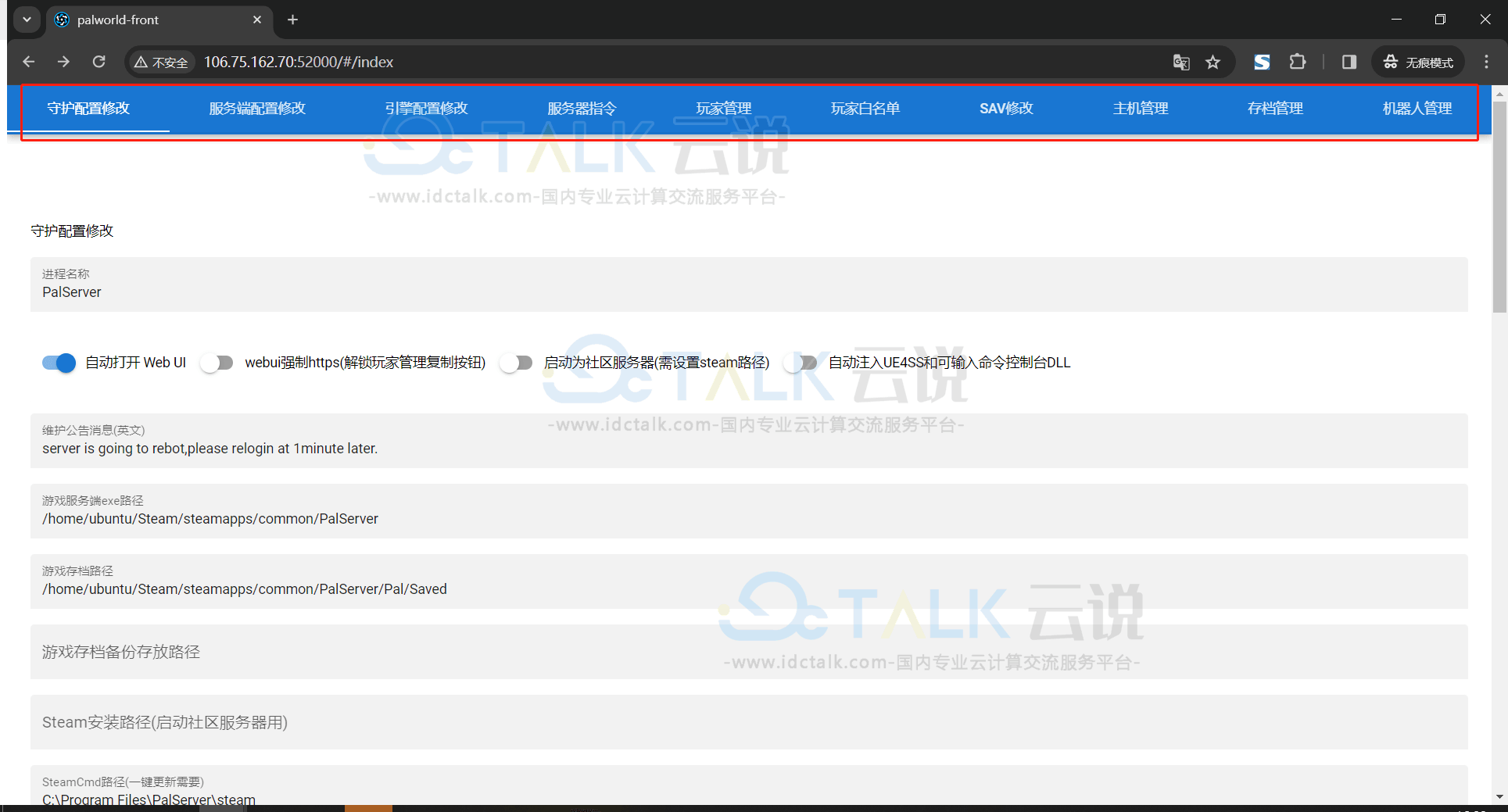Enable webui强制https toggle
The image size is (1508, 812).
(x=217, y=363)
